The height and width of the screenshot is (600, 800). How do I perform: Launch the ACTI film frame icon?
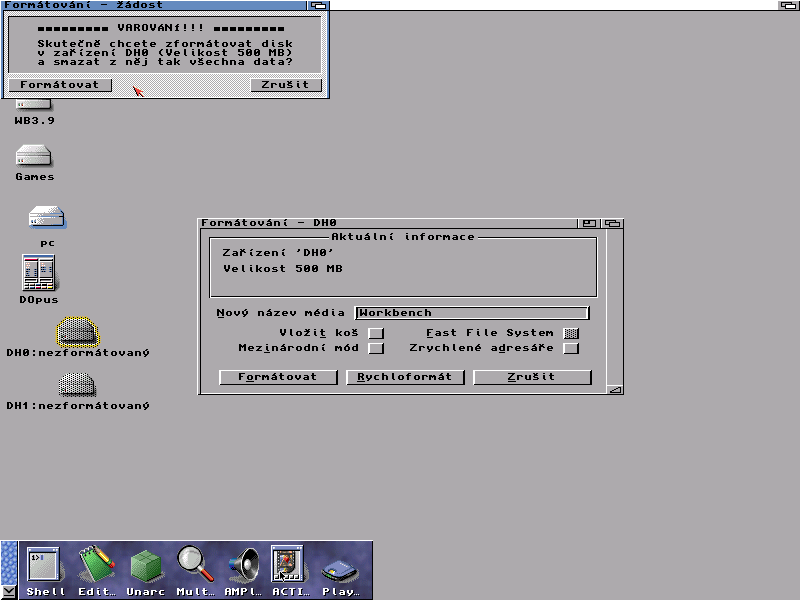(x=288, y=566)
